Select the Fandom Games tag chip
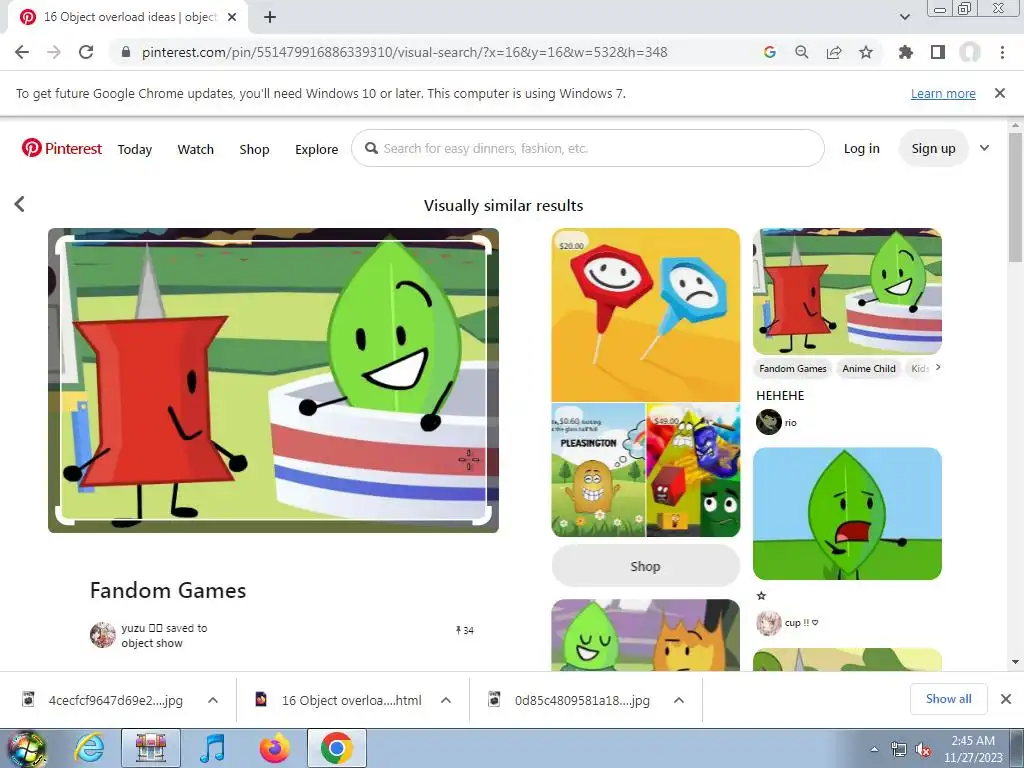The image size is (1024, 768). pyautogui.click(x=792, y=368)
